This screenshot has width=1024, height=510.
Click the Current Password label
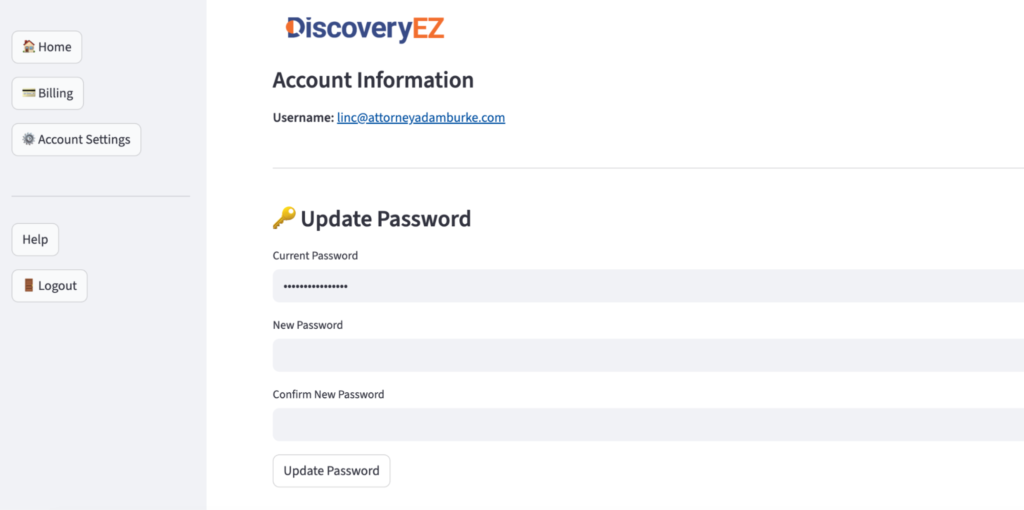315,256
